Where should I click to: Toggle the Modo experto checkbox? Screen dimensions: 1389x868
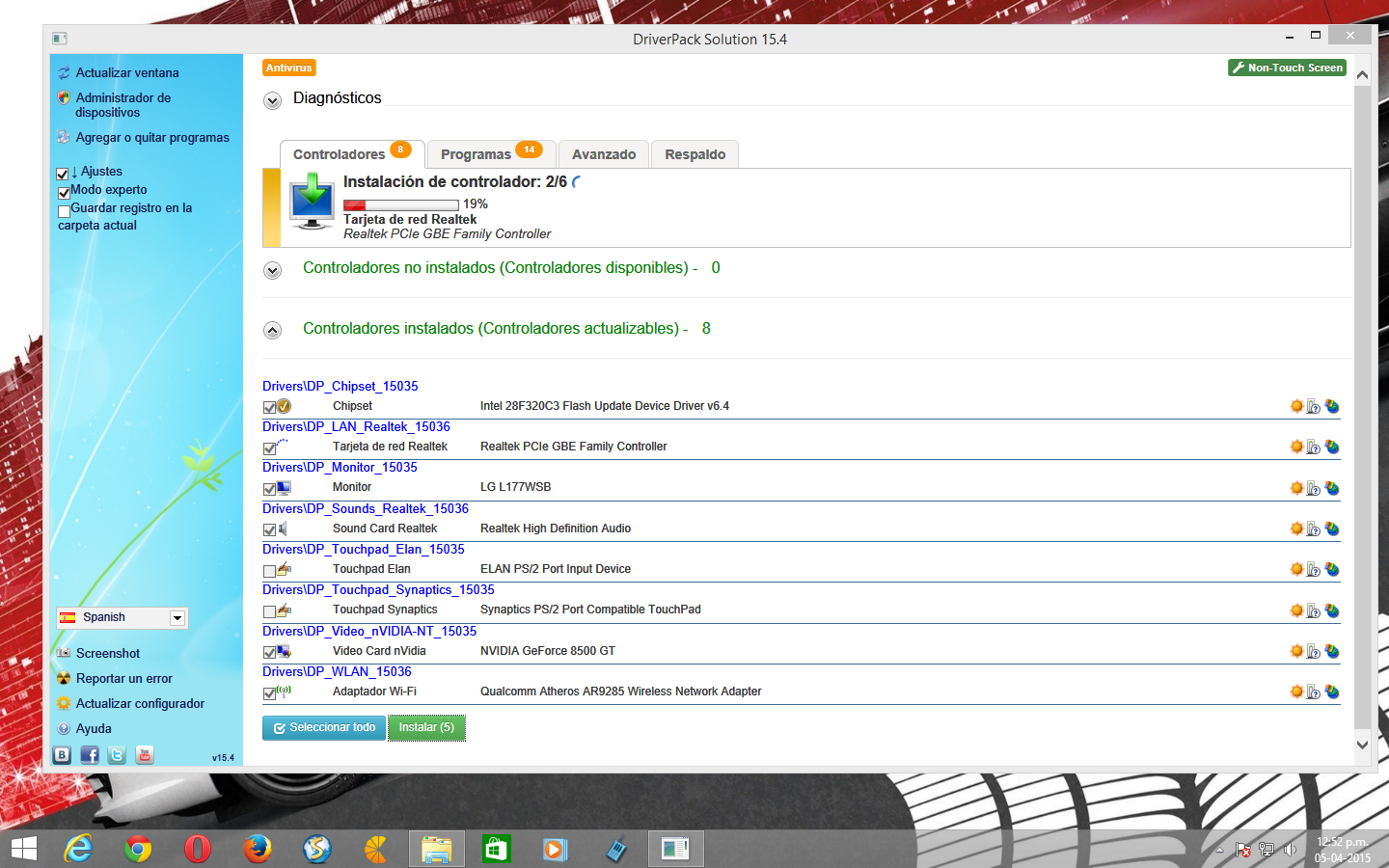pyautogui.click(x=64, y=192)
